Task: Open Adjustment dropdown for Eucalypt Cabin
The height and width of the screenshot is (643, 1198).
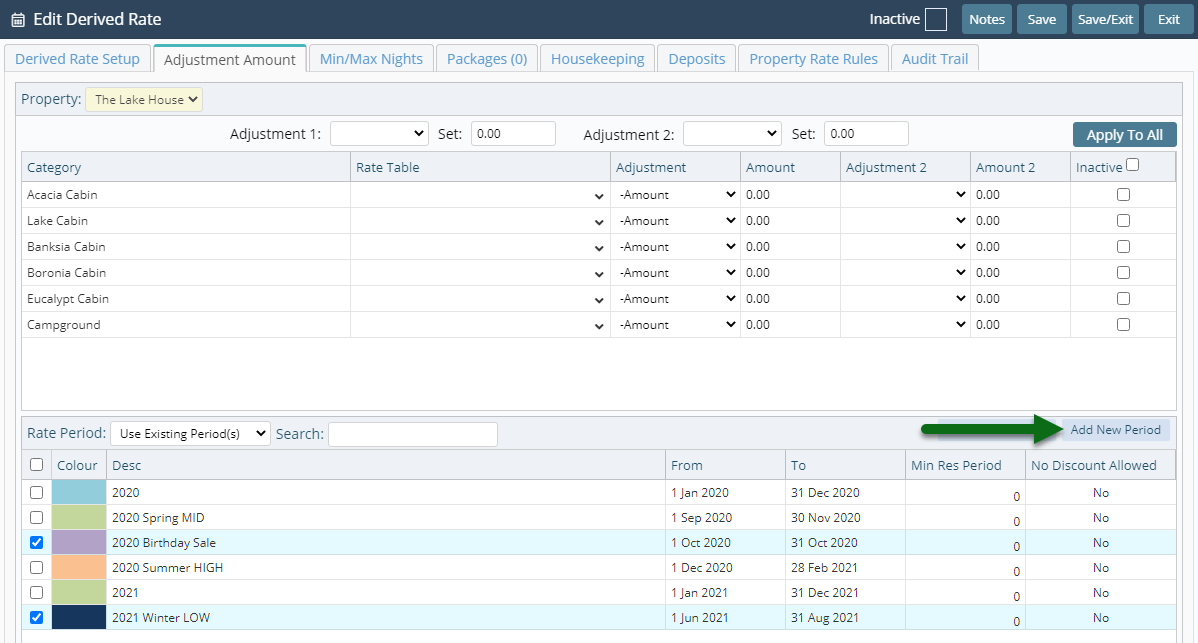Action: click(675, 299)
